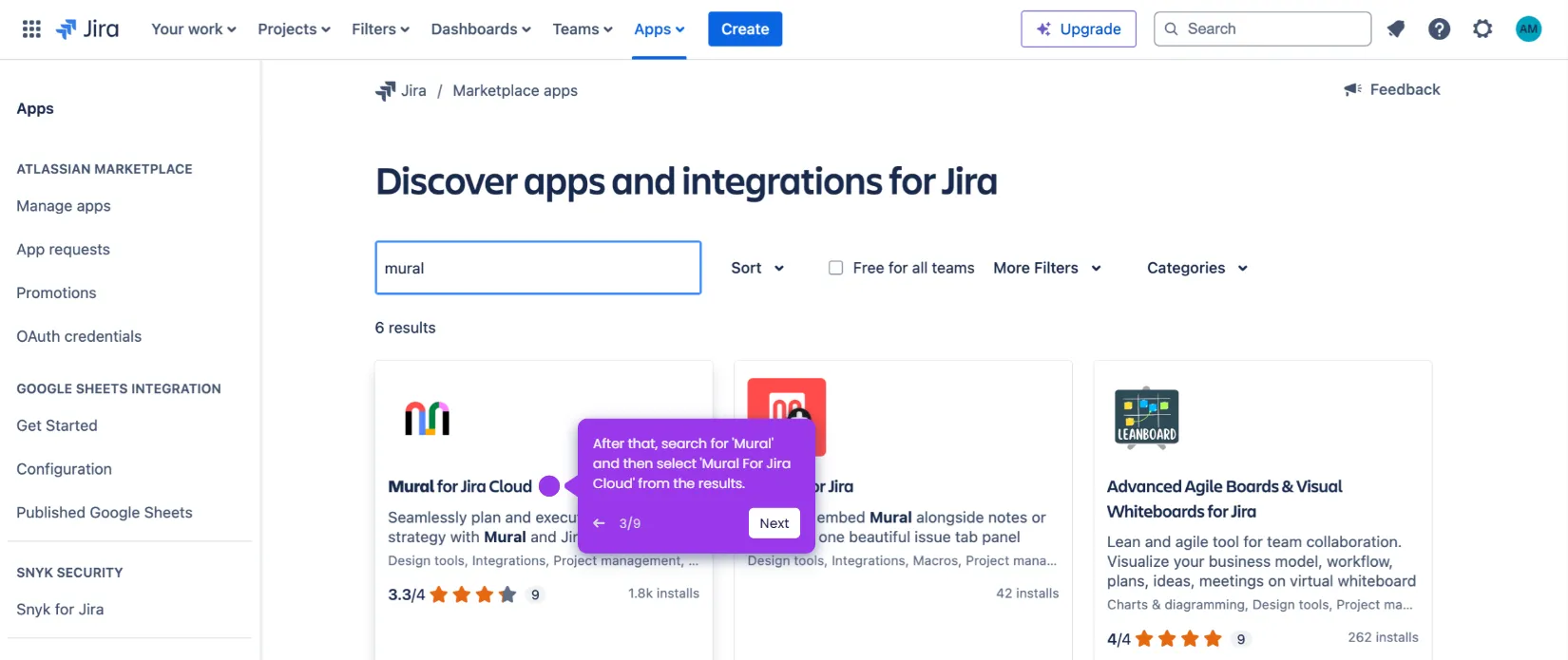This screenshot has width=1568, height=660.
Task: Expand the Filters menu
Action: tap(380, 29)
